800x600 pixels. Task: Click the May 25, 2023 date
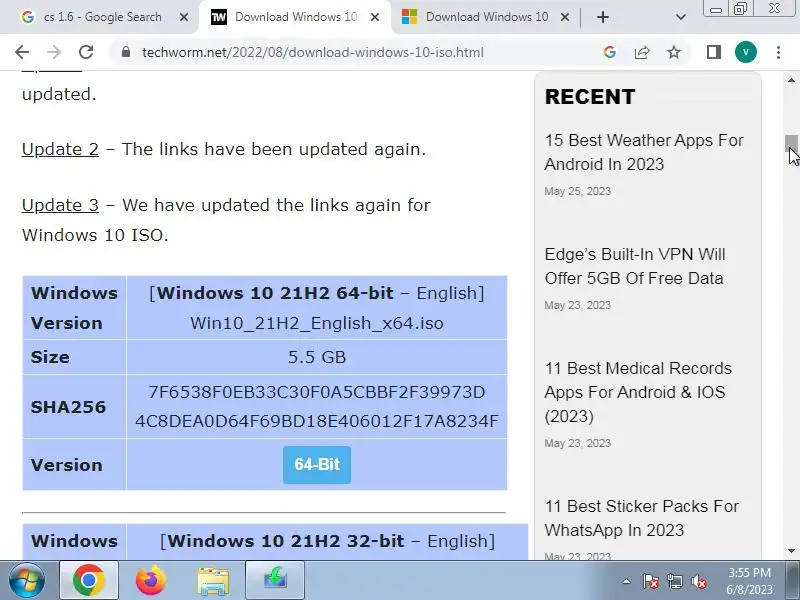pyautogui.click(x=578, y=191)
